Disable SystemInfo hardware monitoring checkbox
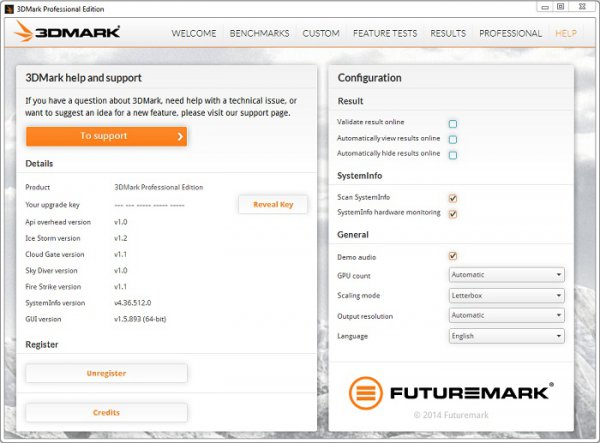Screen dimensions: 600x443 click(x=453, y=214)
